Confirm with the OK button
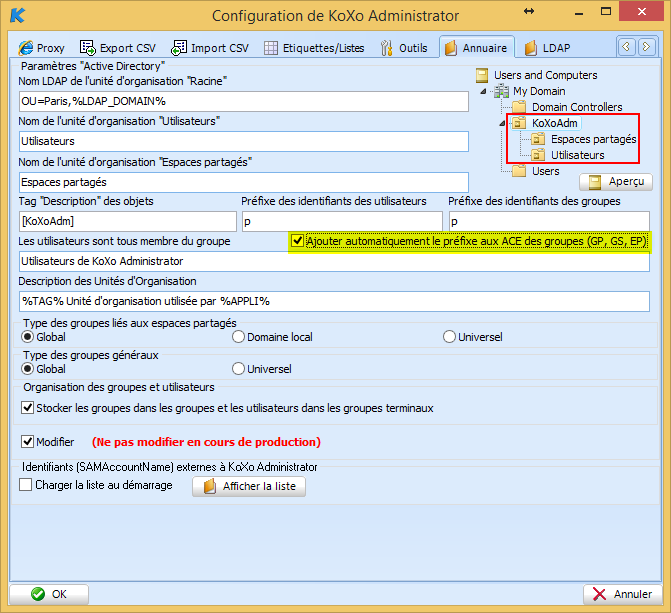Image resolution: width=671 pixels, height=613 pixels. pos(49,594)
